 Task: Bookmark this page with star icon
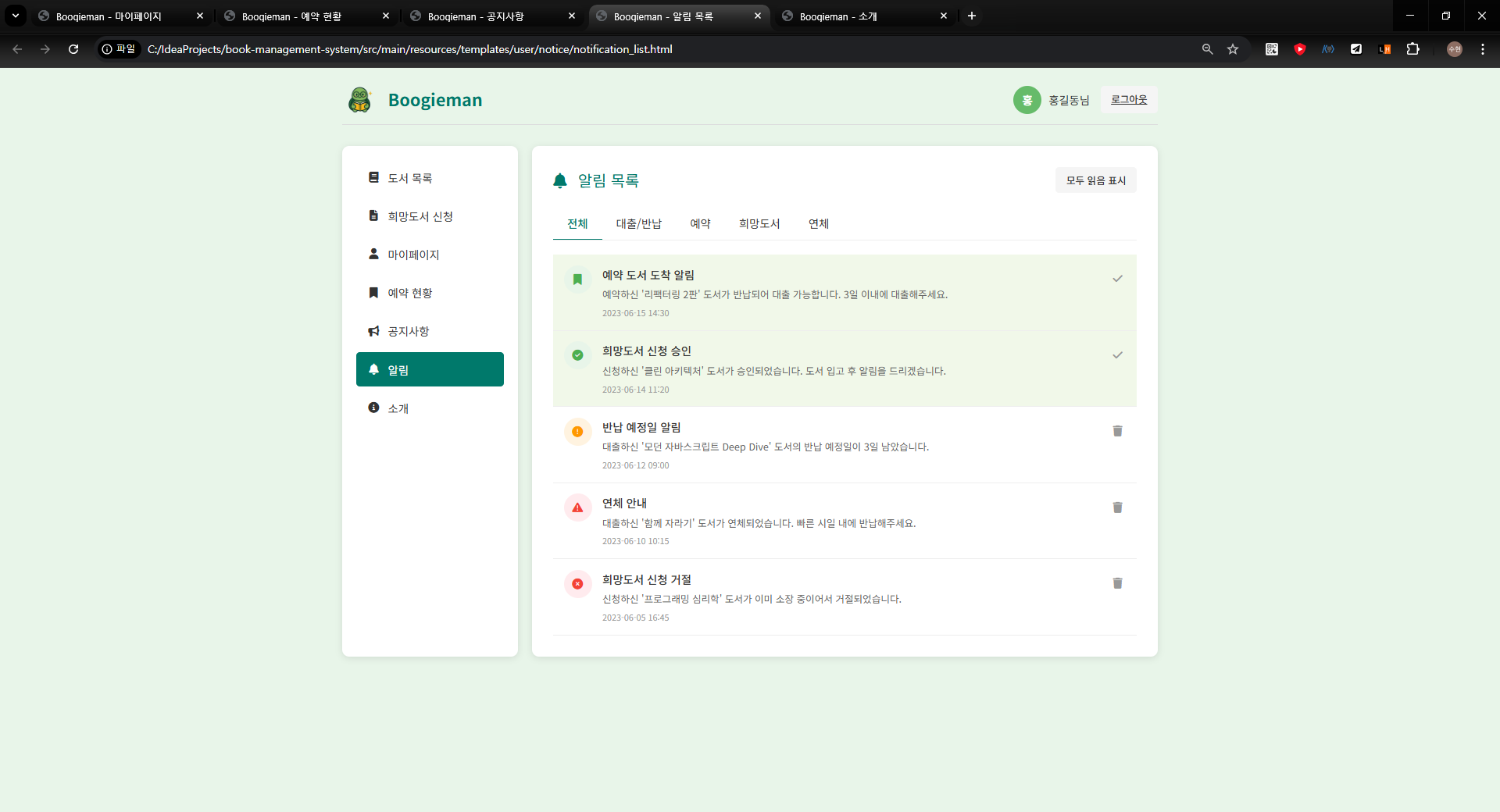tap(1233, 49)
